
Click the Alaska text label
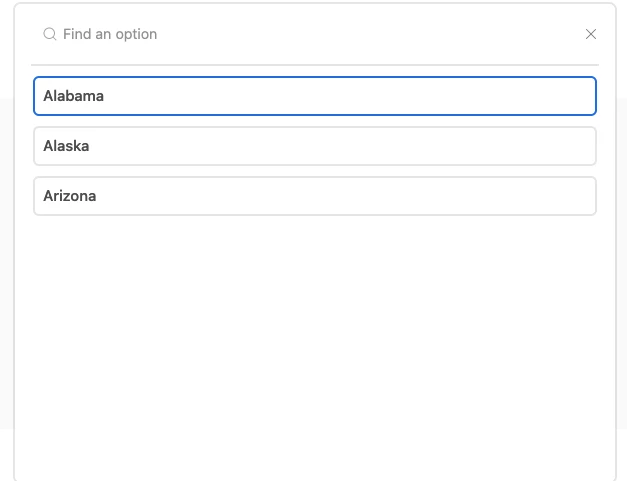tap(66, 146)
